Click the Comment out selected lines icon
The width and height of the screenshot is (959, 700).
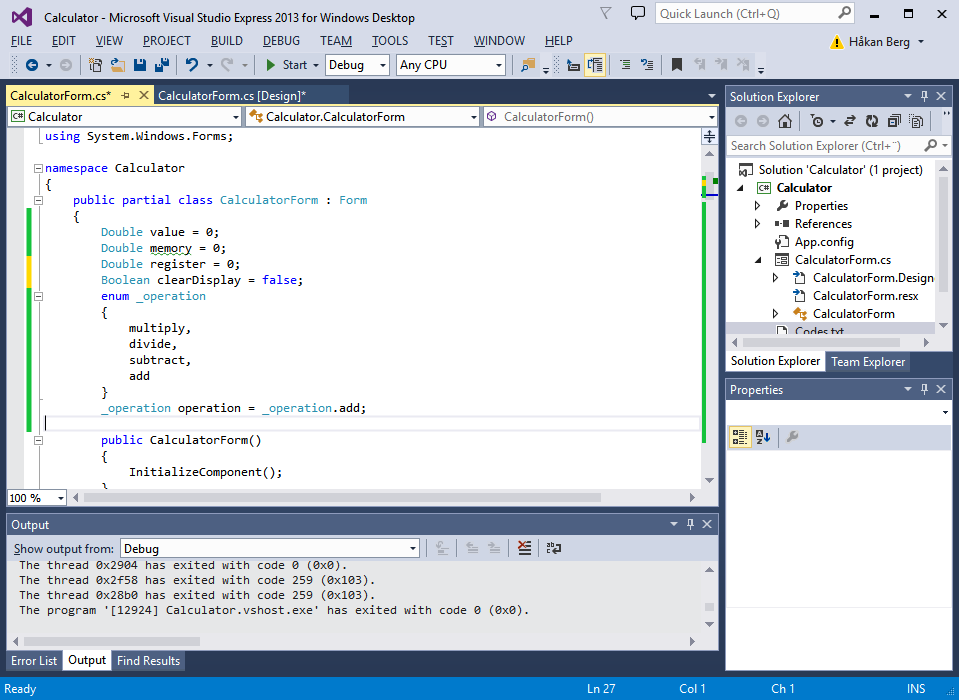[x=625, y=65]
